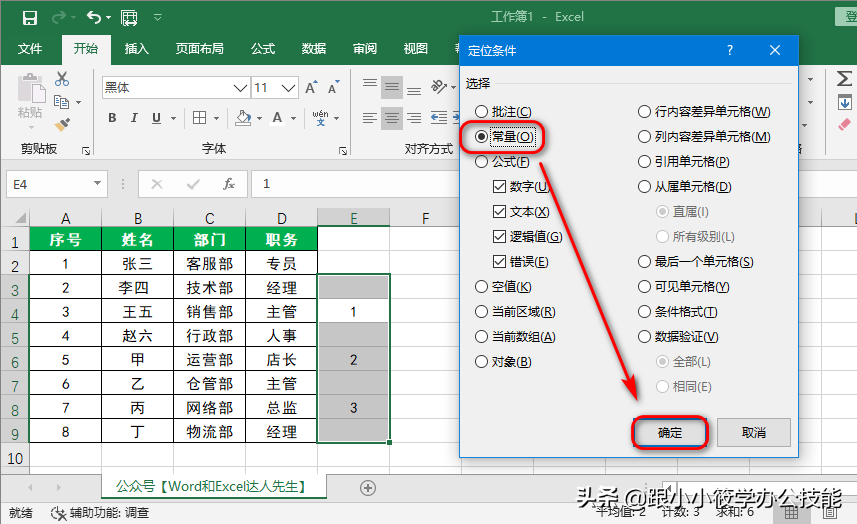Click the Redo arrow icon

[x=59, y=17]
